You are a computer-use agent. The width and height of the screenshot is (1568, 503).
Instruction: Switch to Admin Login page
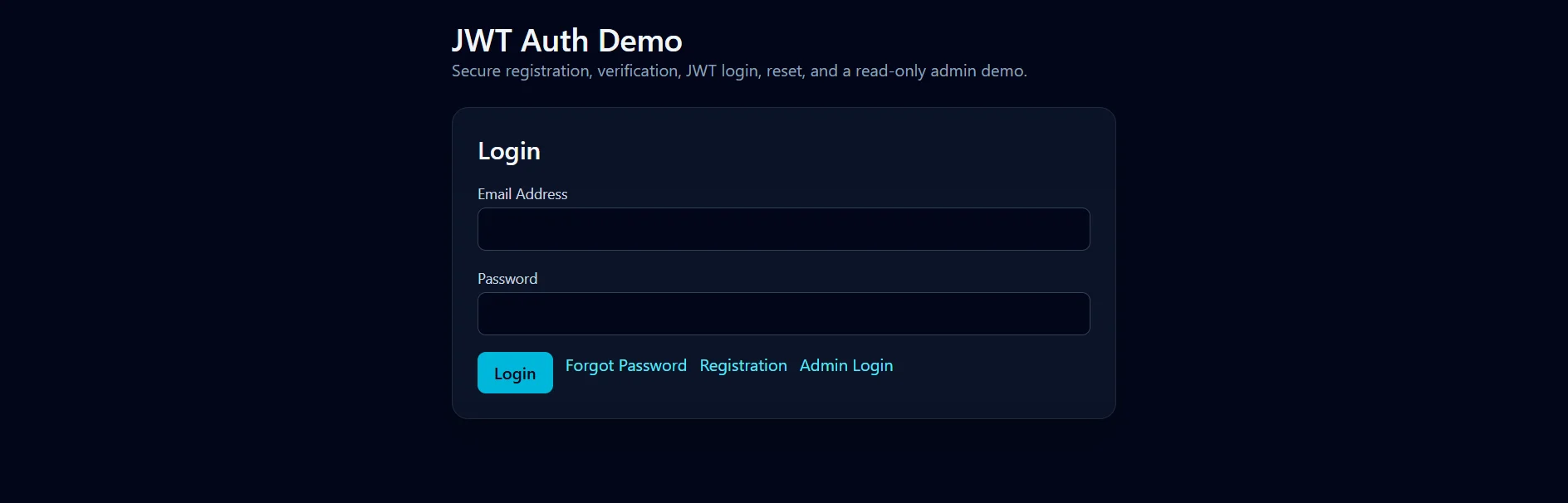[846, 366]
